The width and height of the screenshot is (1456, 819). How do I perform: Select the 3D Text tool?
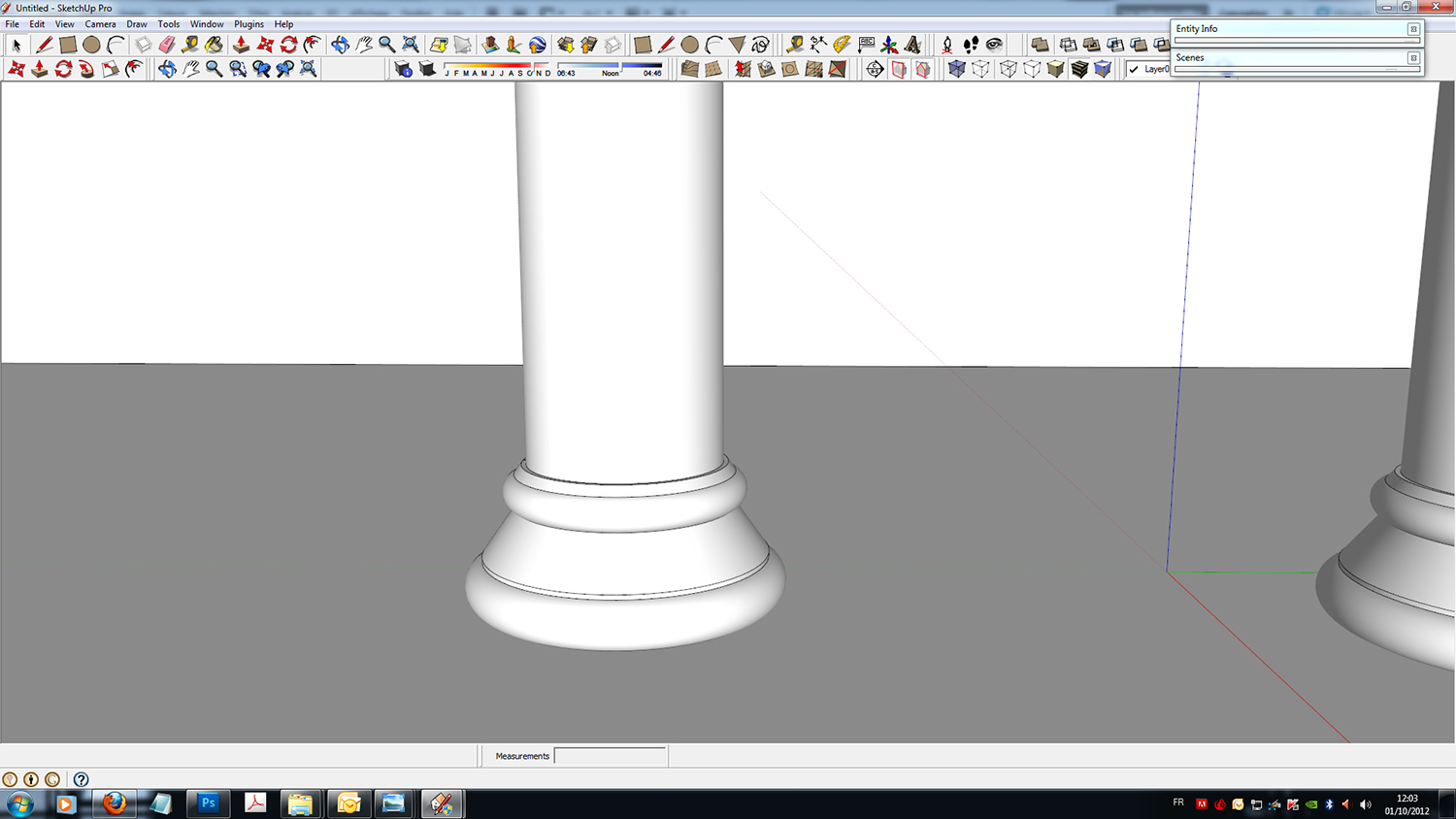coord(913,45)
